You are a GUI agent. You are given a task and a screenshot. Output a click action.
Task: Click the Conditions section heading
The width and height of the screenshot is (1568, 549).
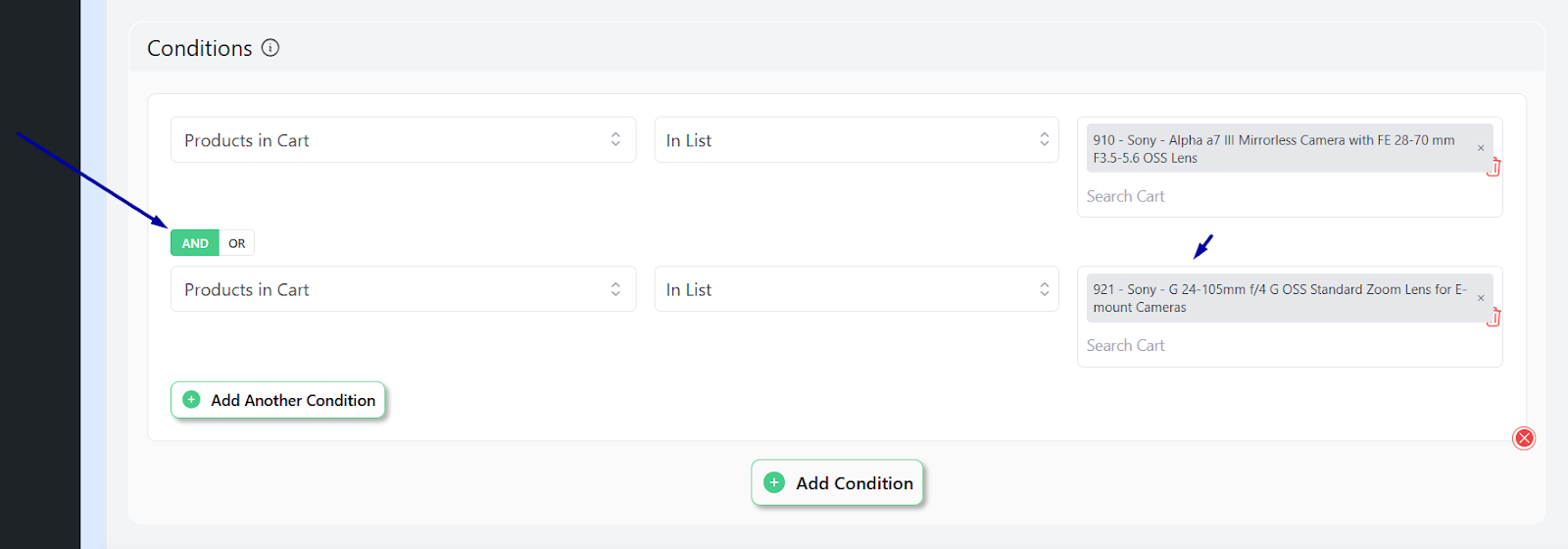[200, 48]
